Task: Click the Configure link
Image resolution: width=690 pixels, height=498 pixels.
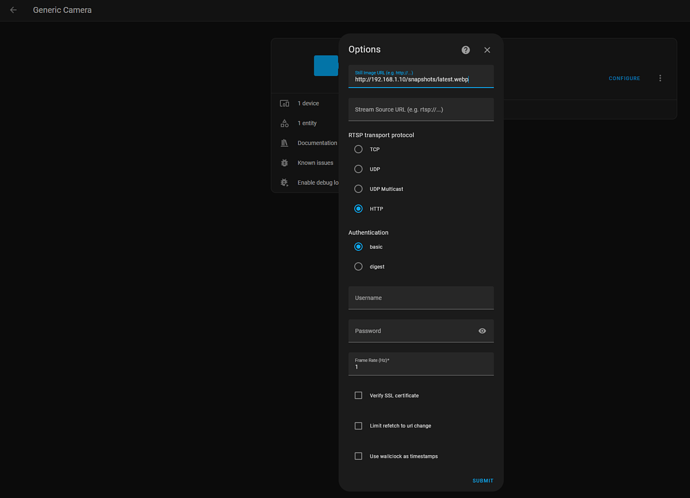Action: point(624,78)
